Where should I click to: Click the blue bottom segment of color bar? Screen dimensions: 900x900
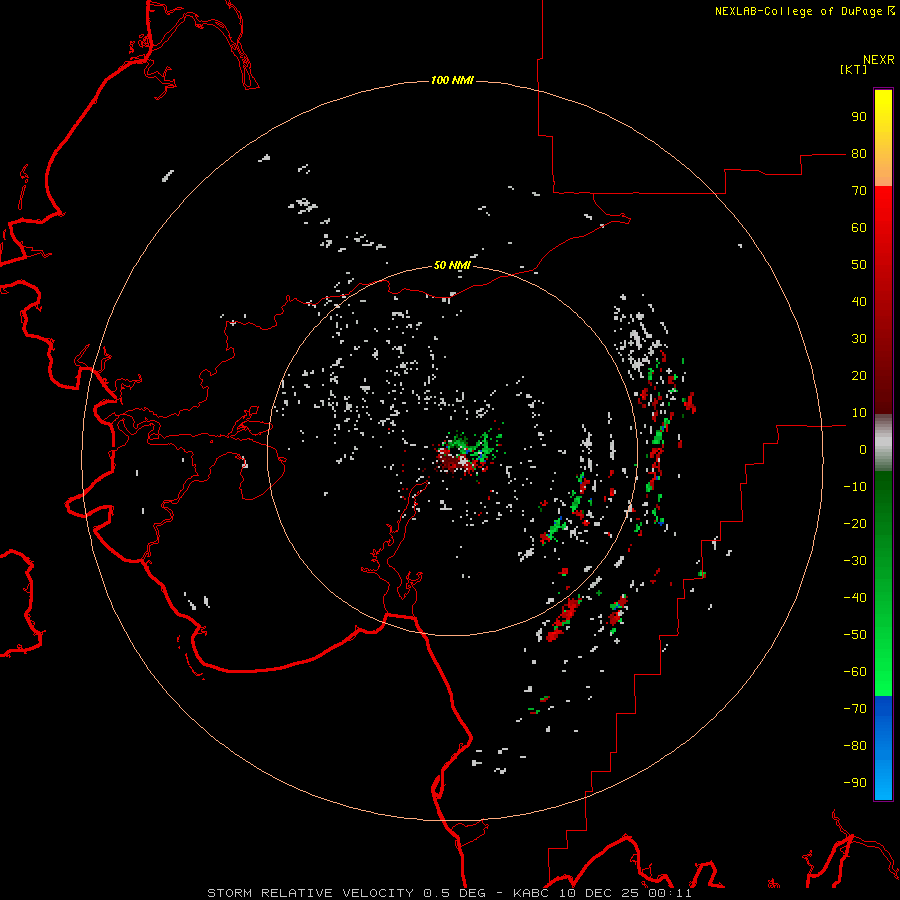coord(883,748)
